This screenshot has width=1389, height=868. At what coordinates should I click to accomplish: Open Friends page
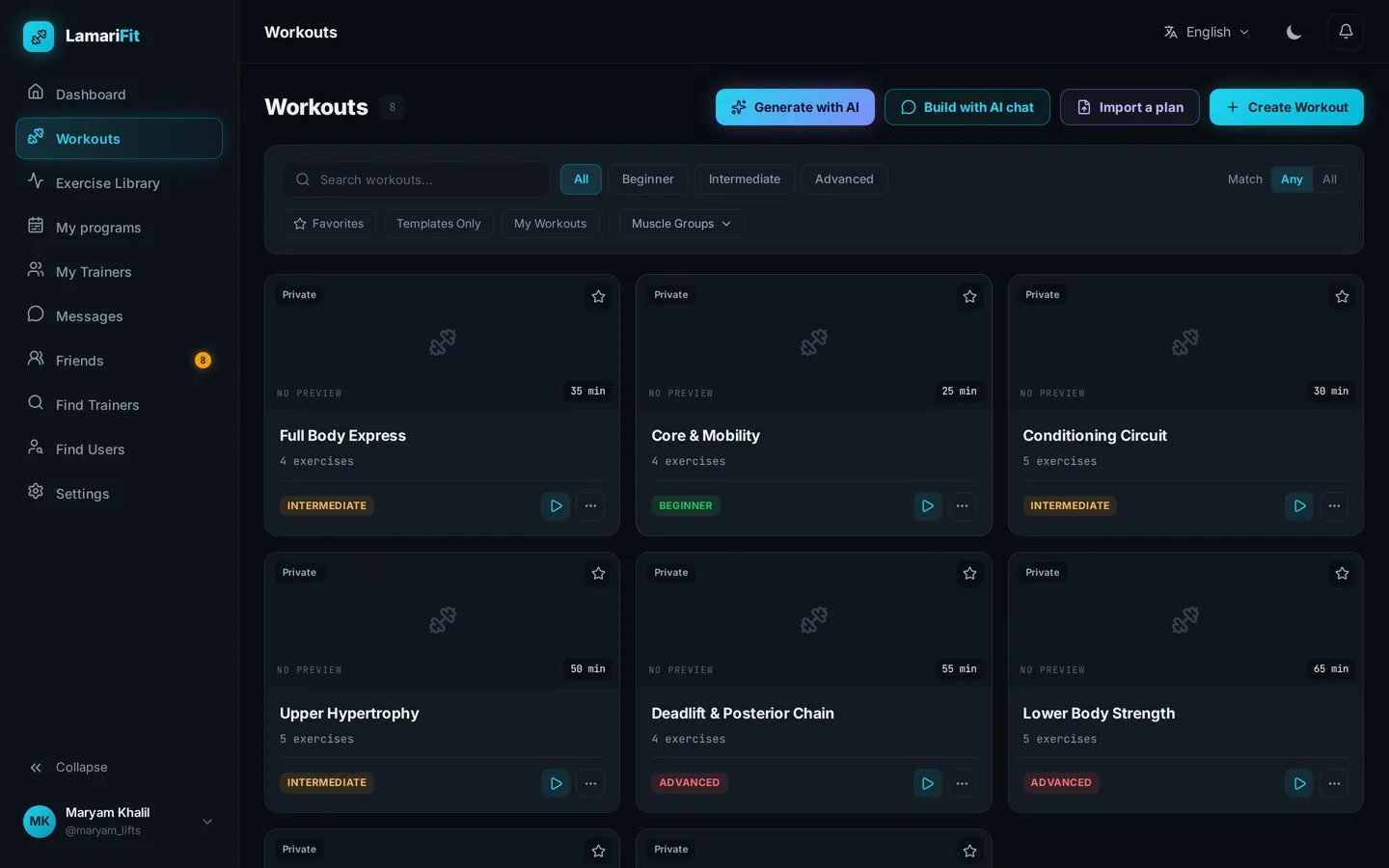pos(120,361)
